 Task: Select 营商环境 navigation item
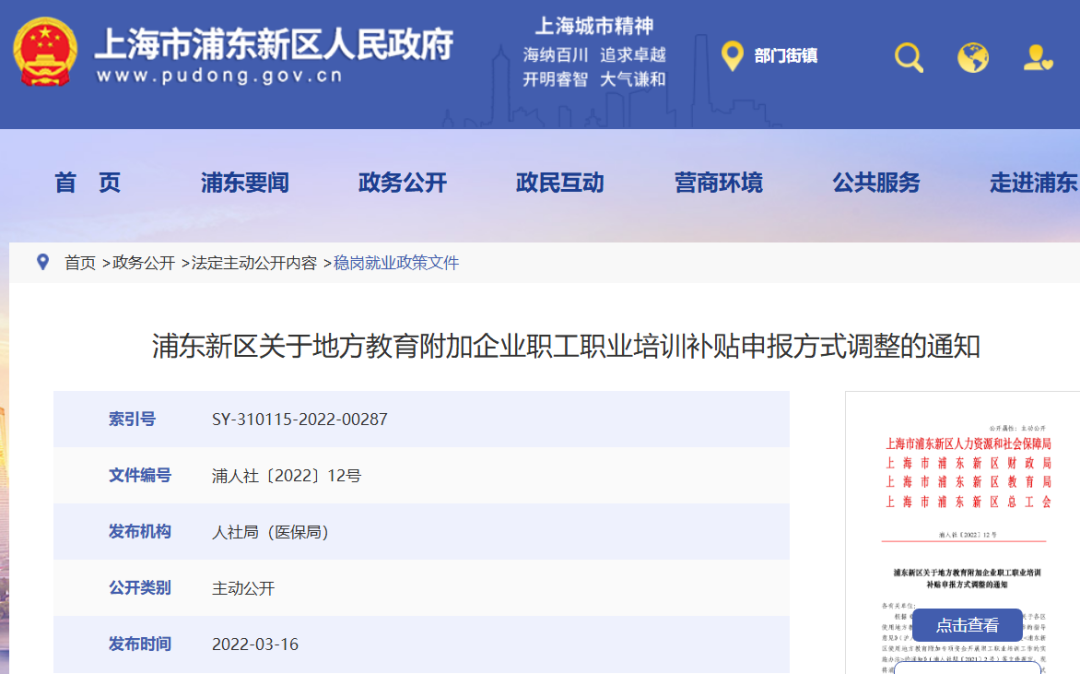[x=718, y=182]
